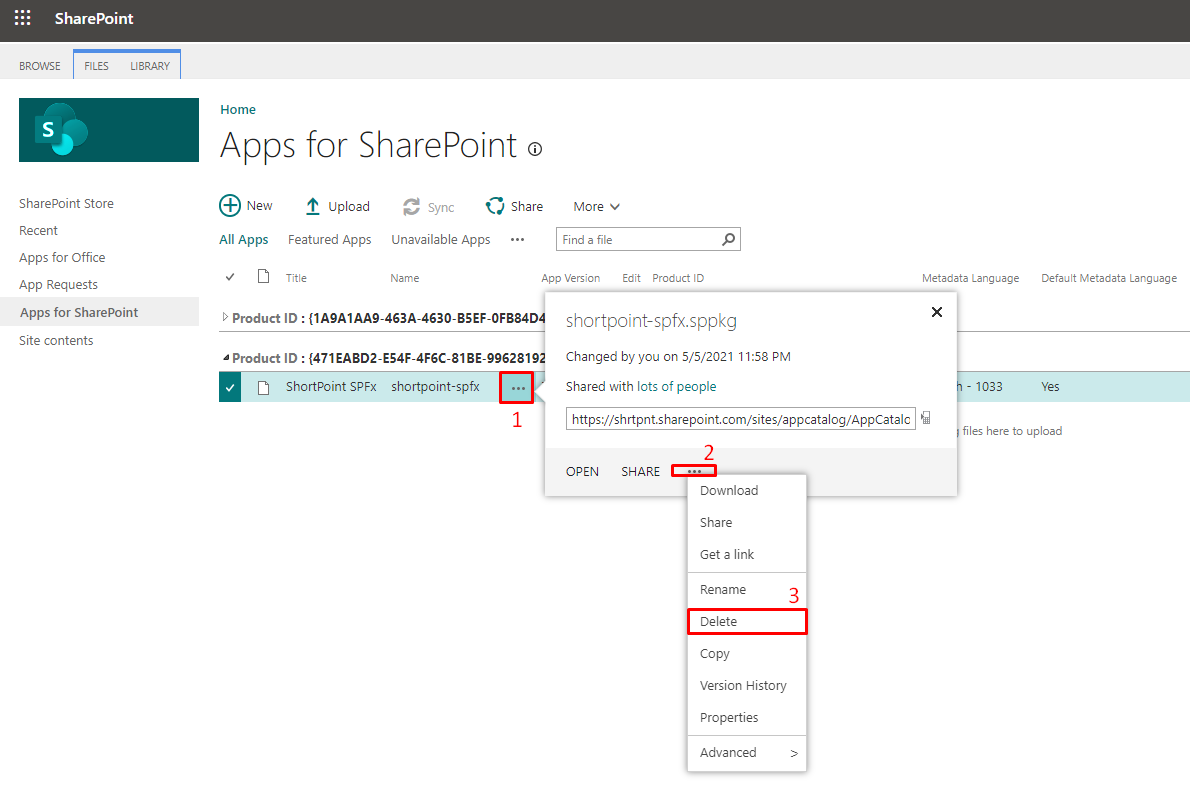Click the lots of people link

click(676, 386)
